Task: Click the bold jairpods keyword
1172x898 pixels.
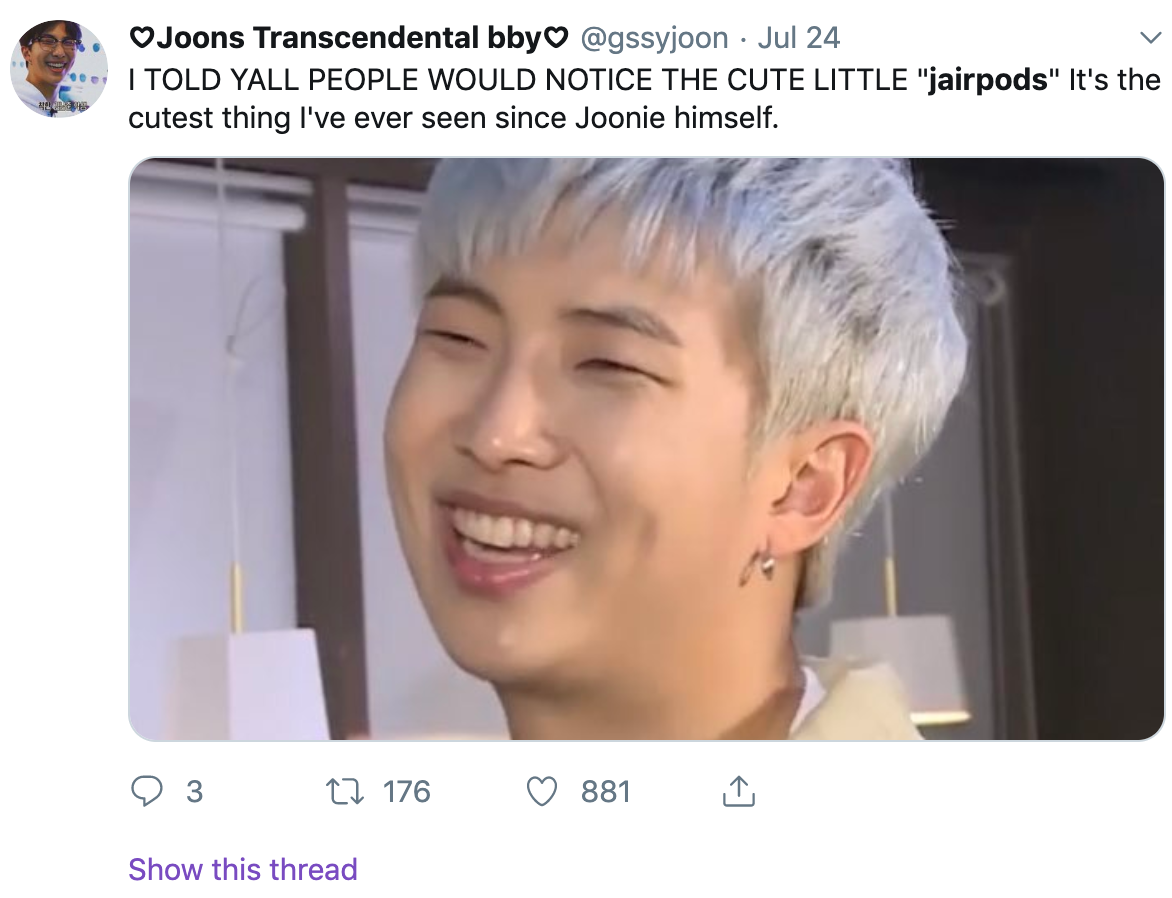Action: [987, 79]
